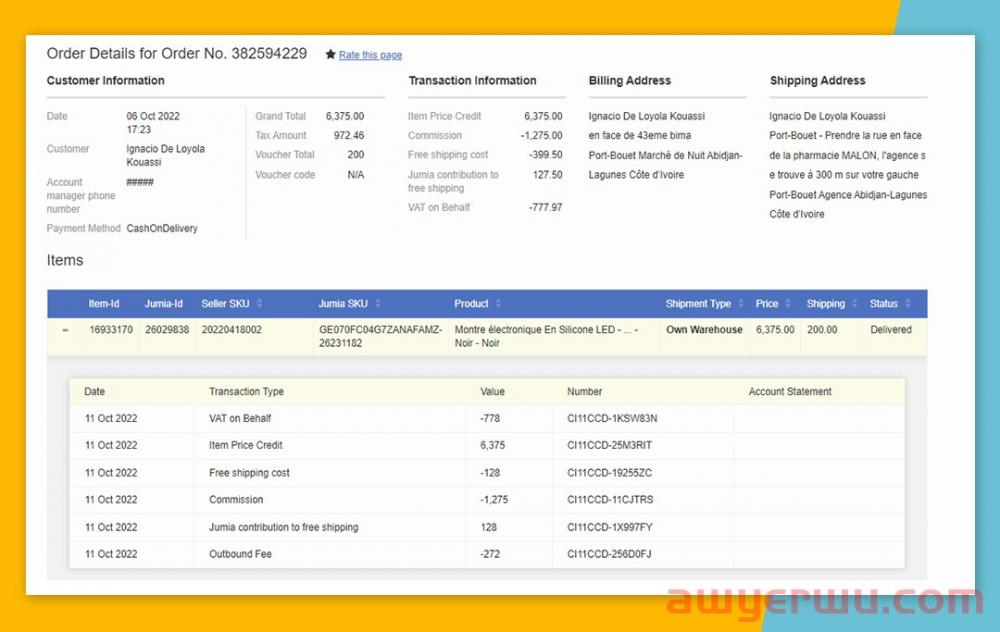
Task: Sort items using the Seller SKU sort arrows
Action: 260,304
